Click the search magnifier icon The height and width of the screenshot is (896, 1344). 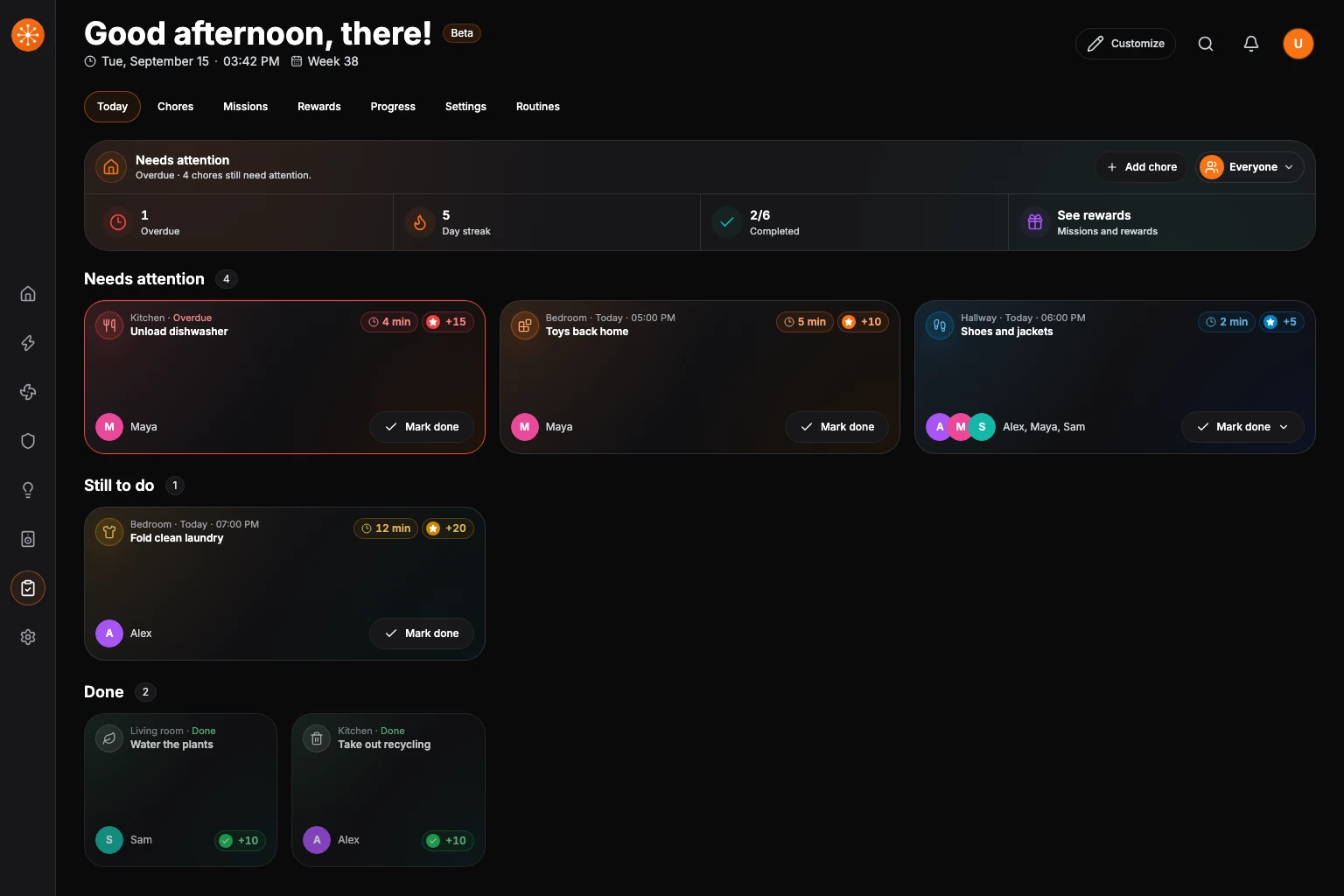[1206, 44]
